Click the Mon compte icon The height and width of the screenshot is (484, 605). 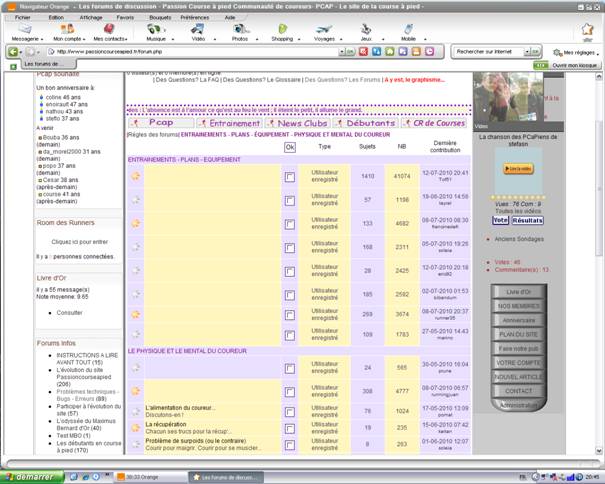(x=67, y=29)
